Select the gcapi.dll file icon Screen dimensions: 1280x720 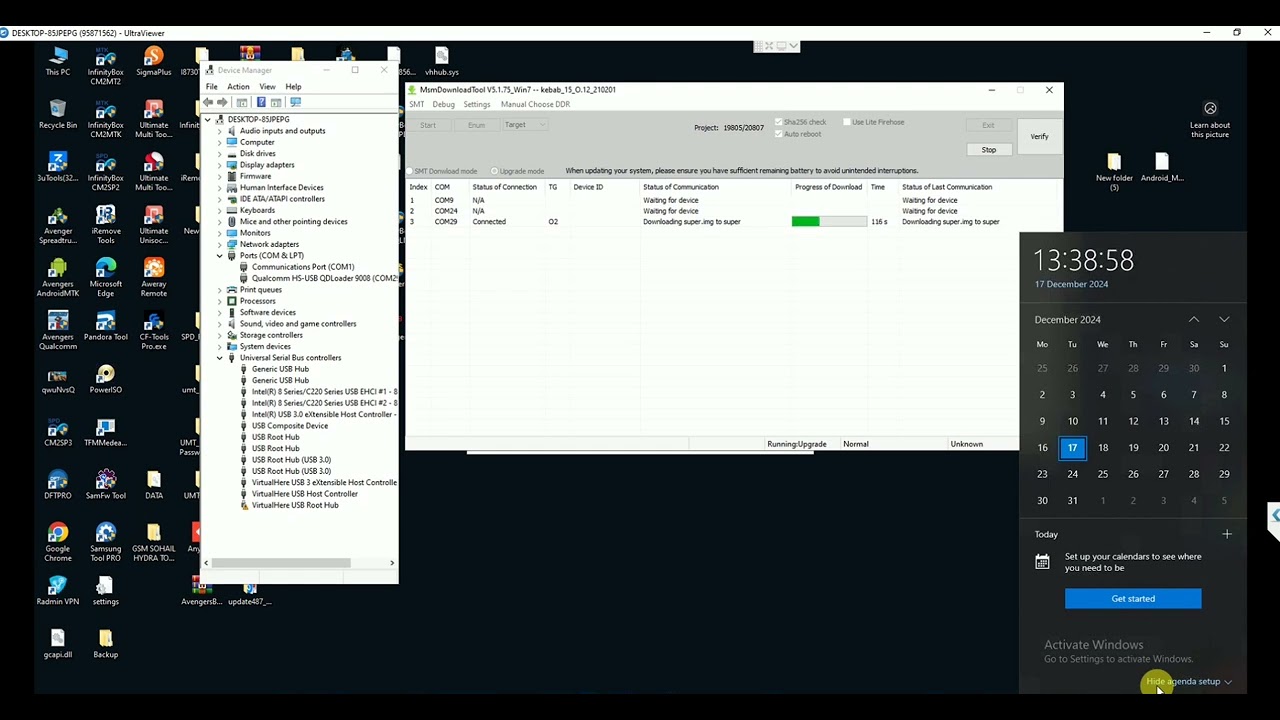point(58,645)
